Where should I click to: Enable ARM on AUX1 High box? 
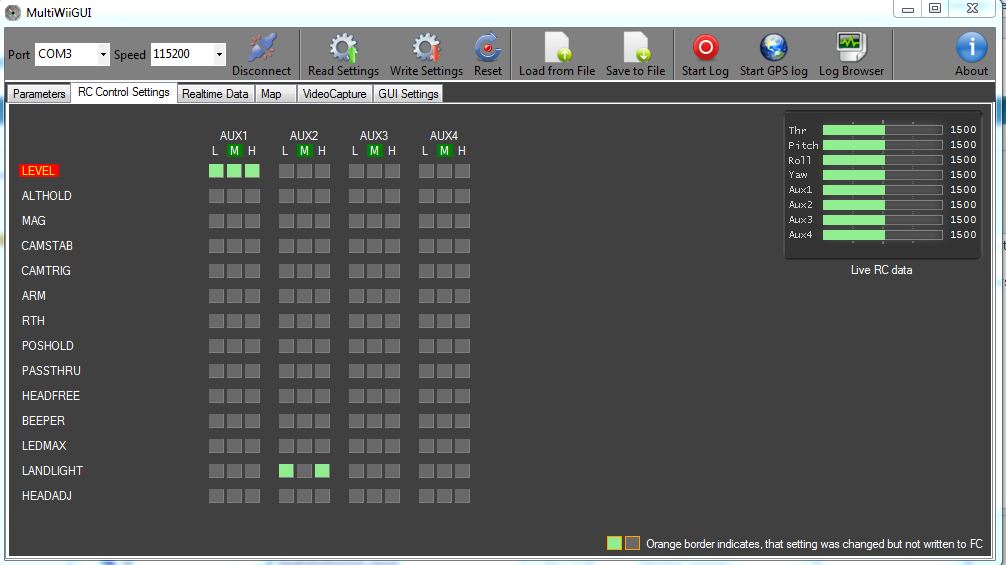(x=252, y=296)
